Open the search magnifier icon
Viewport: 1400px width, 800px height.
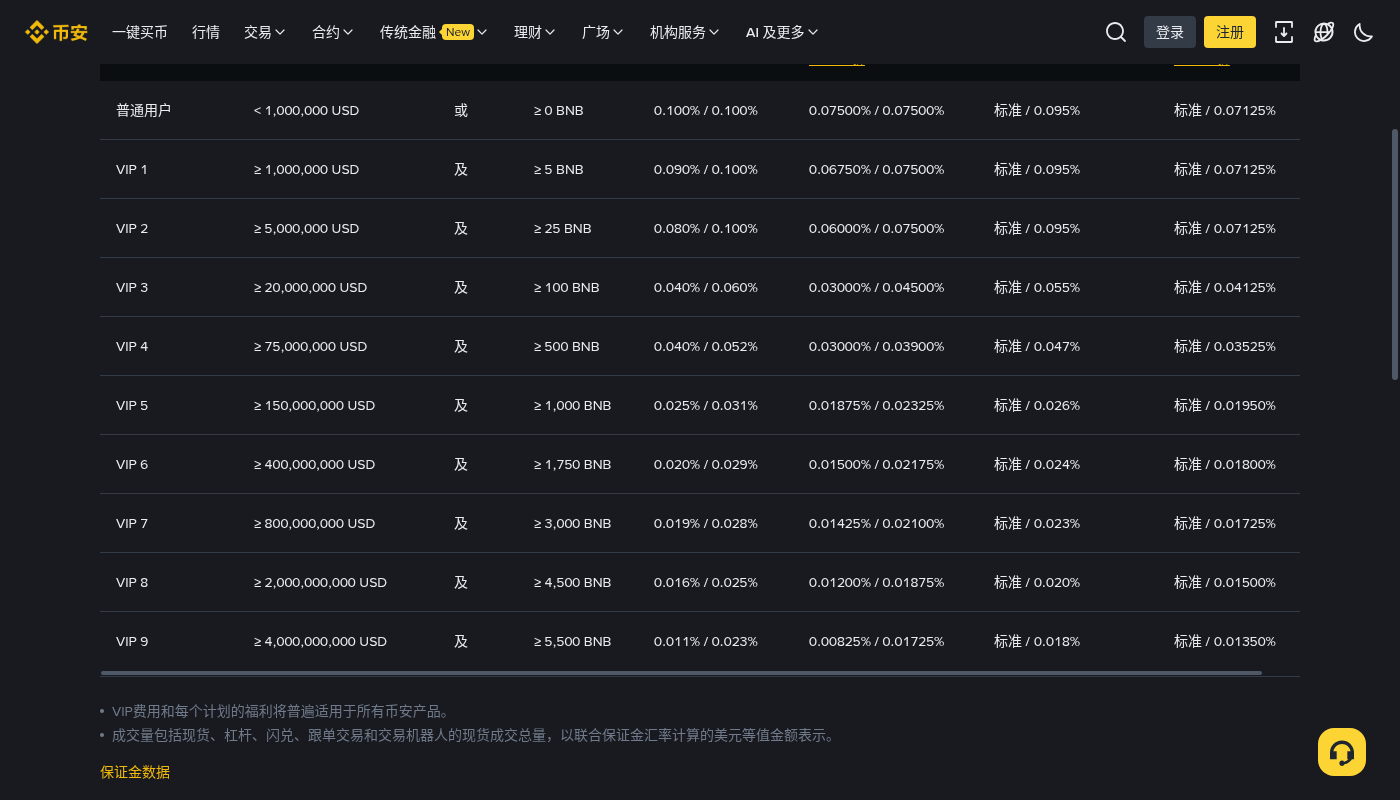[1116, 32]
